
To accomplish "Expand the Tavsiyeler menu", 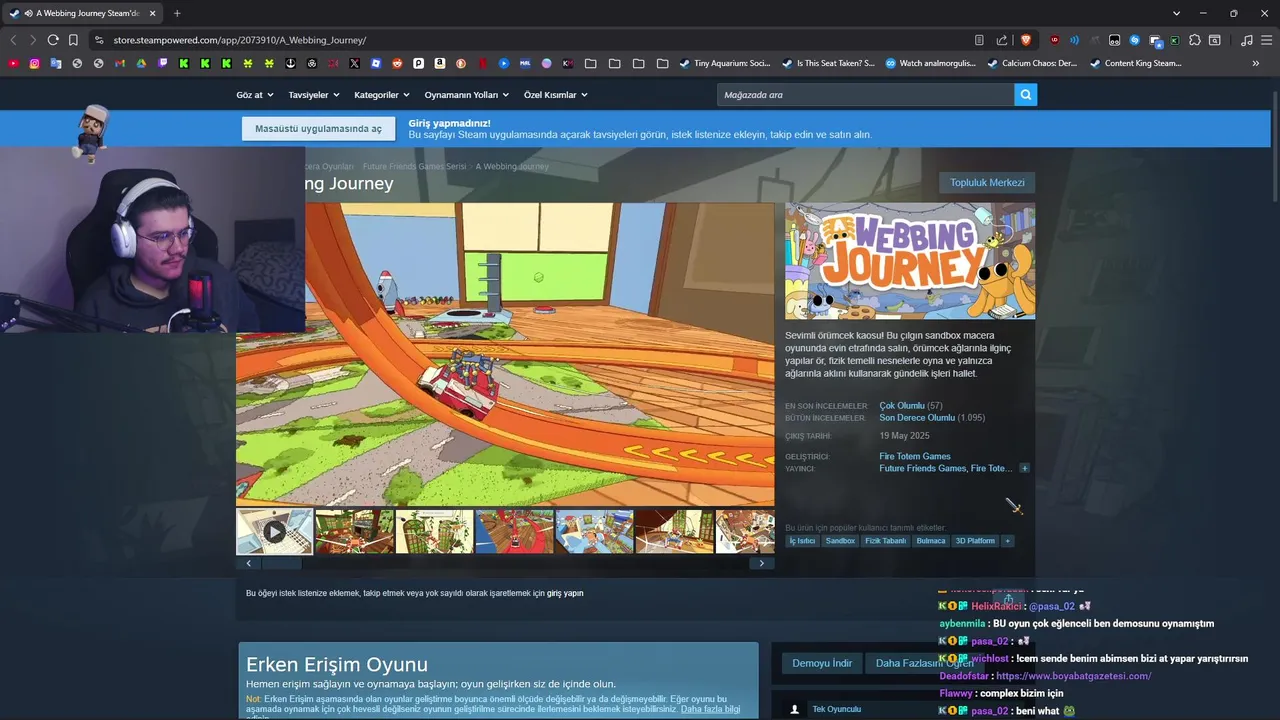I will 314,95.
